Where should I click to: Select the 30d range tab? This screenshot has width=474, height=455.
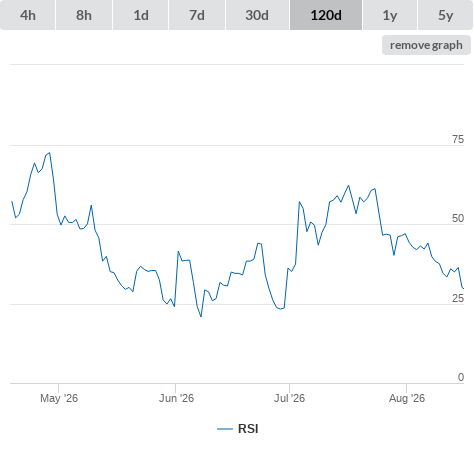point(257,15)
